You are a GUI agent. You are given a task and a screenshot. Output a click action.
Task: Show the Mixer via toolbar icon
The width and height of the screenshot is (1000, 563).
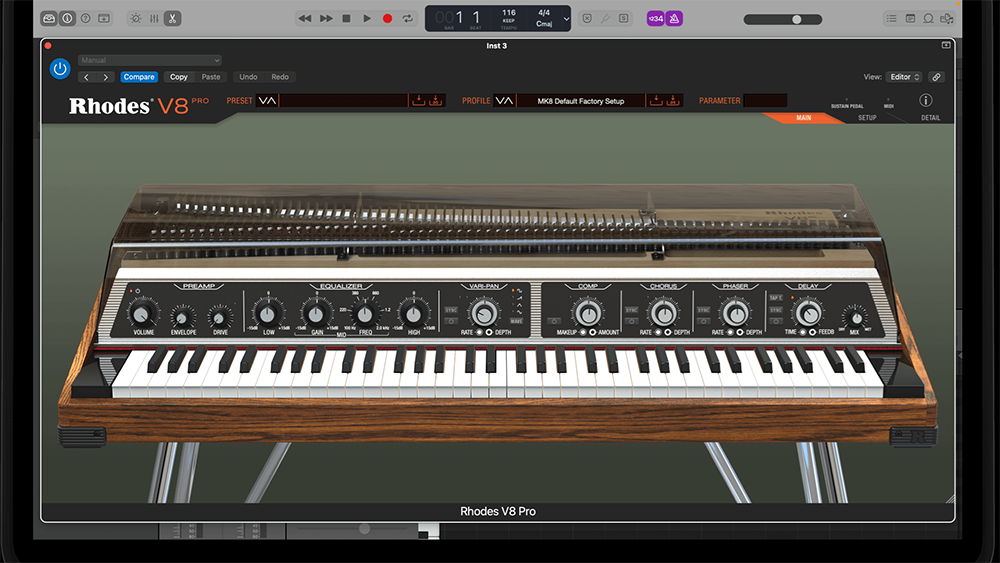click(154, 18)
